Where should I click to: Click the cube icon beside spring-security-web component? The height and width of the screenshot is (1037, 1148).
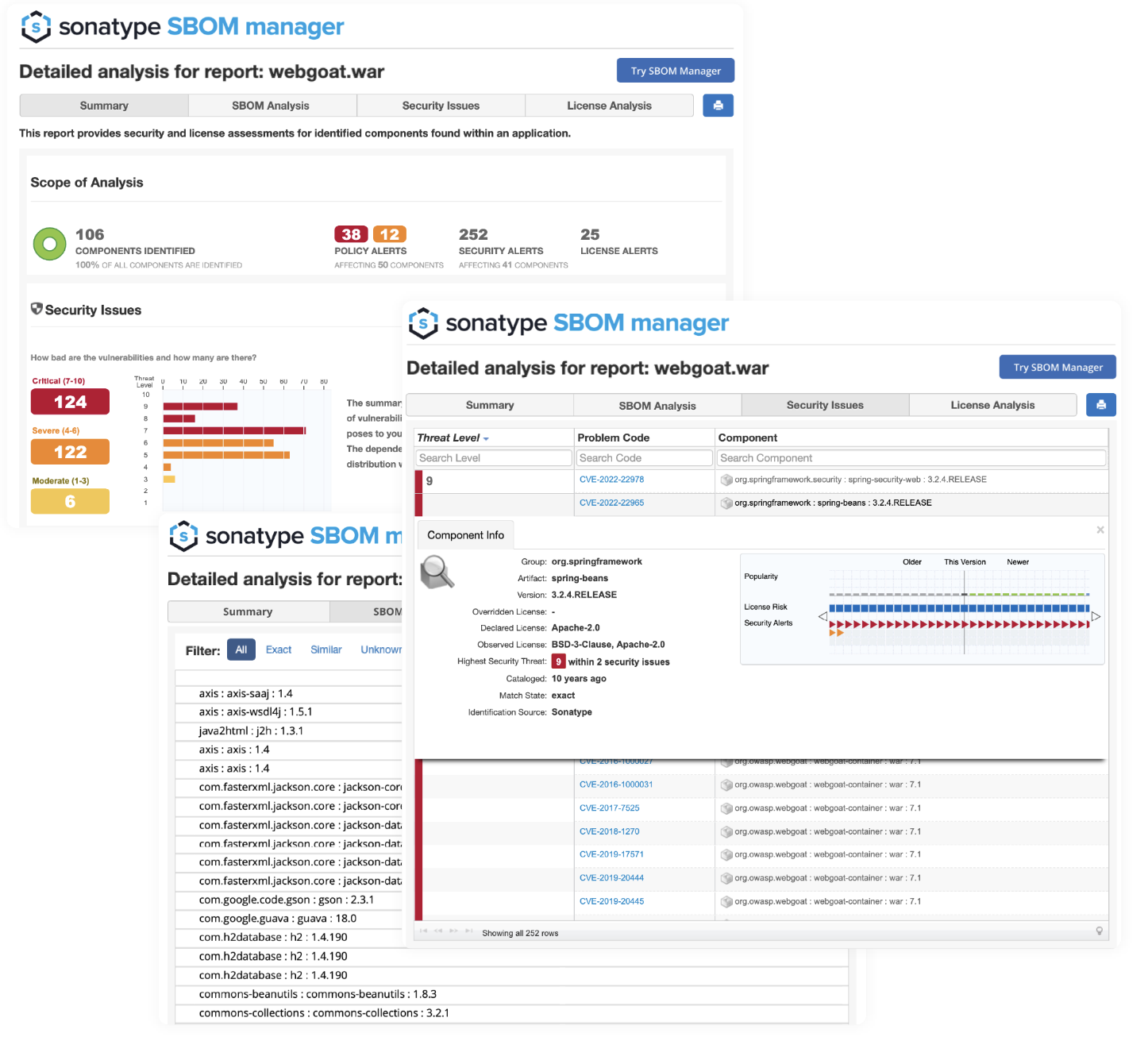pos(726,480)
